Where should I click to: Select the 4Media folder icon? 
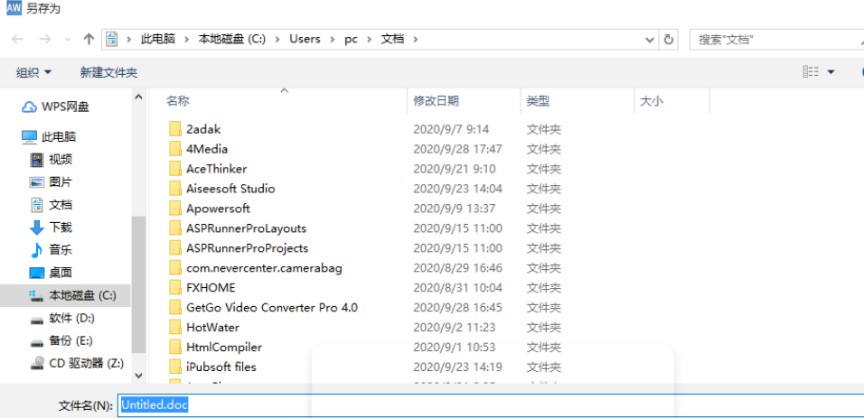tap(175, 149)
